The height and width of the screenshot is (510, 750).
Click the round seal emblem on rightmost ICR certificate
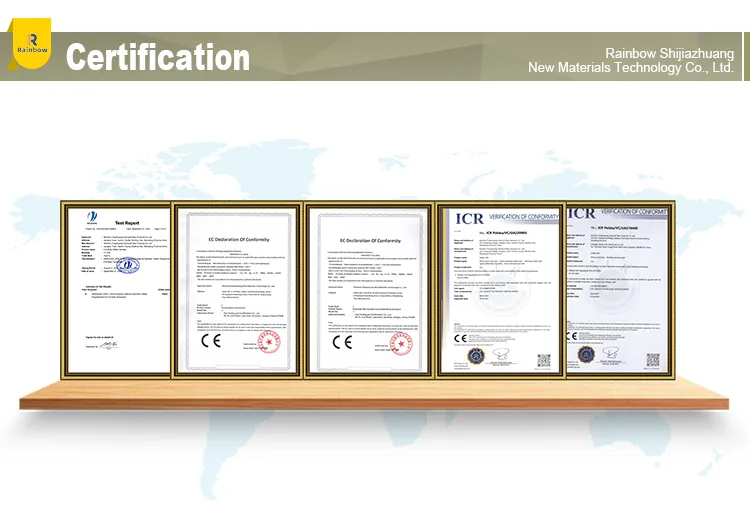tap(586, 355)
